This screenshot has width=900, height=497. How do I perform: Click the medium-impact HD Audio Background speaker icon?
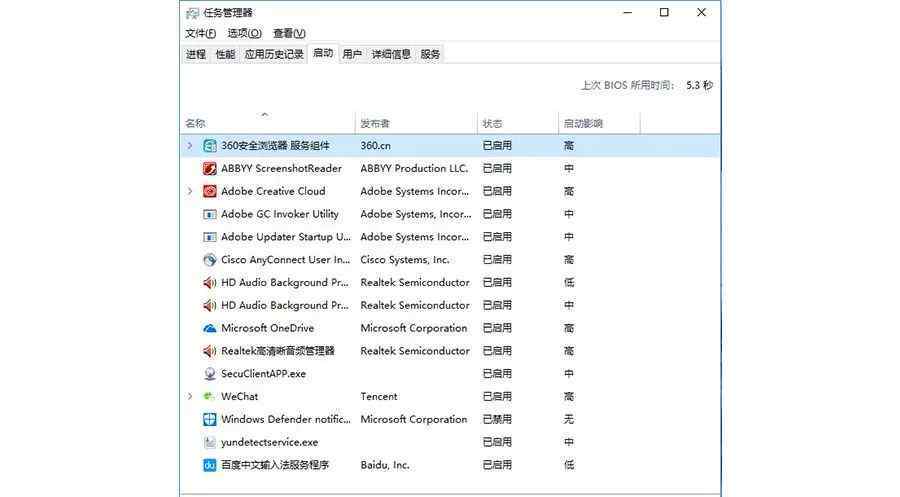[x=210, y=305]
